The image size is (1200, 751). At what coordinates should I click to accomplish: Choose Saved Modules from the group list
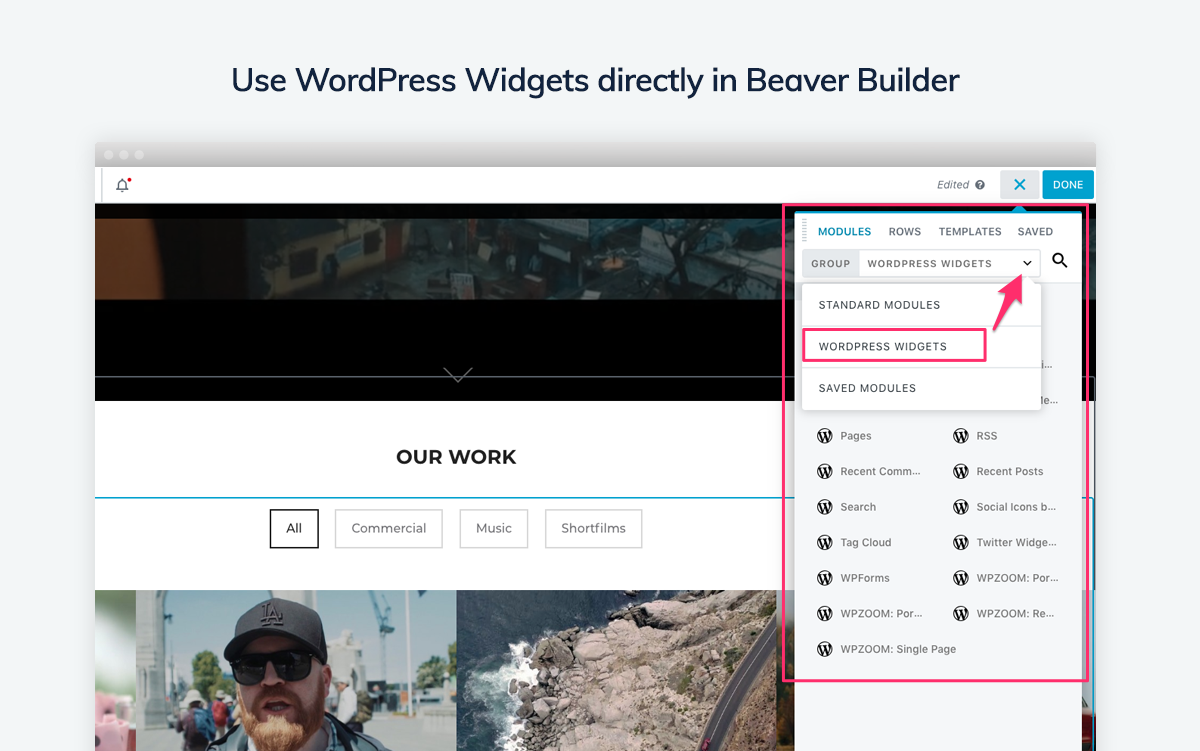coord(921,388)
